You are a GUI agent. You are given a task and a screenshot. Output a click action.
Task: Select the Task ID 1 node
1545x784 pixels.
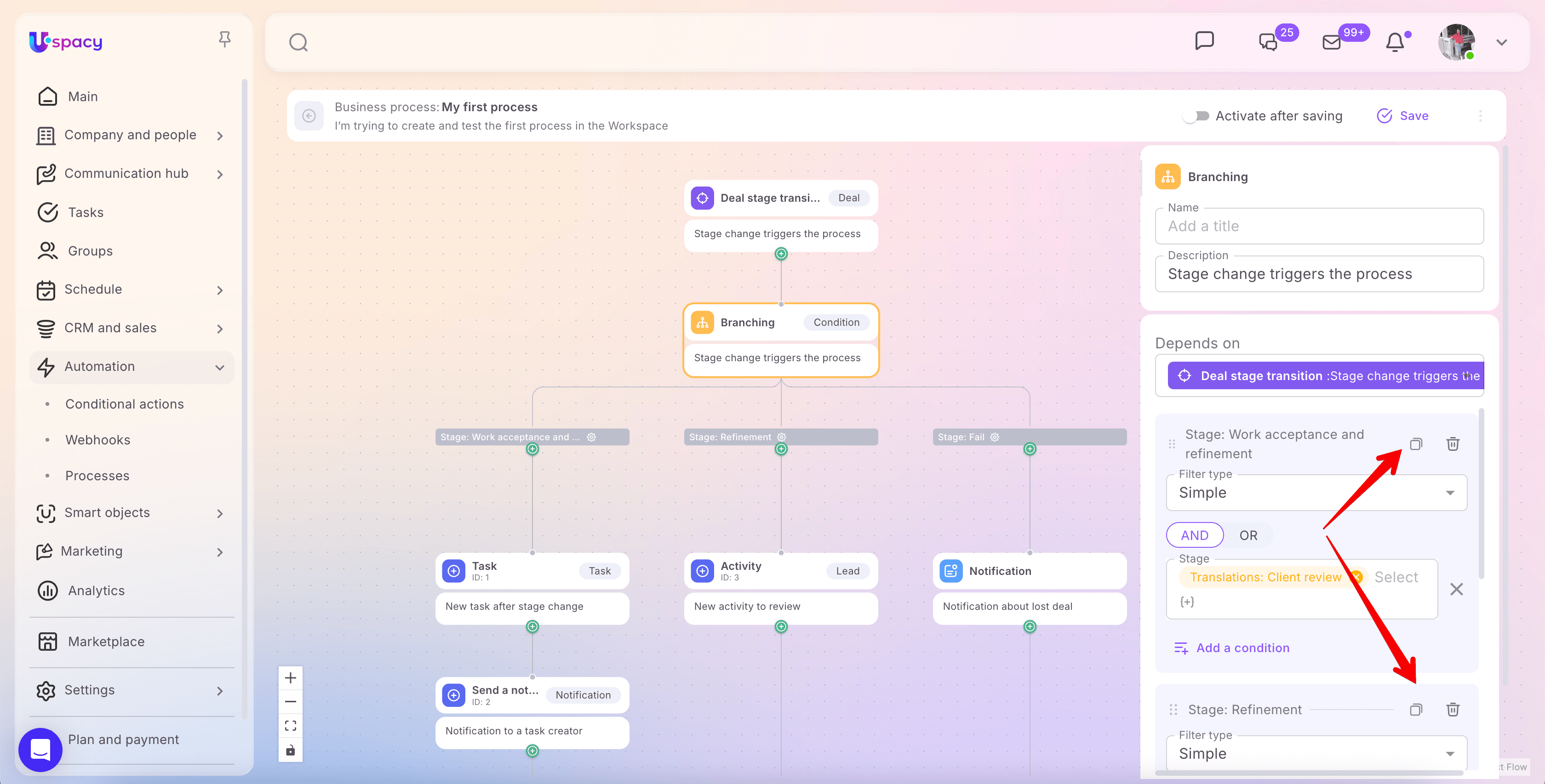(532, 589)
